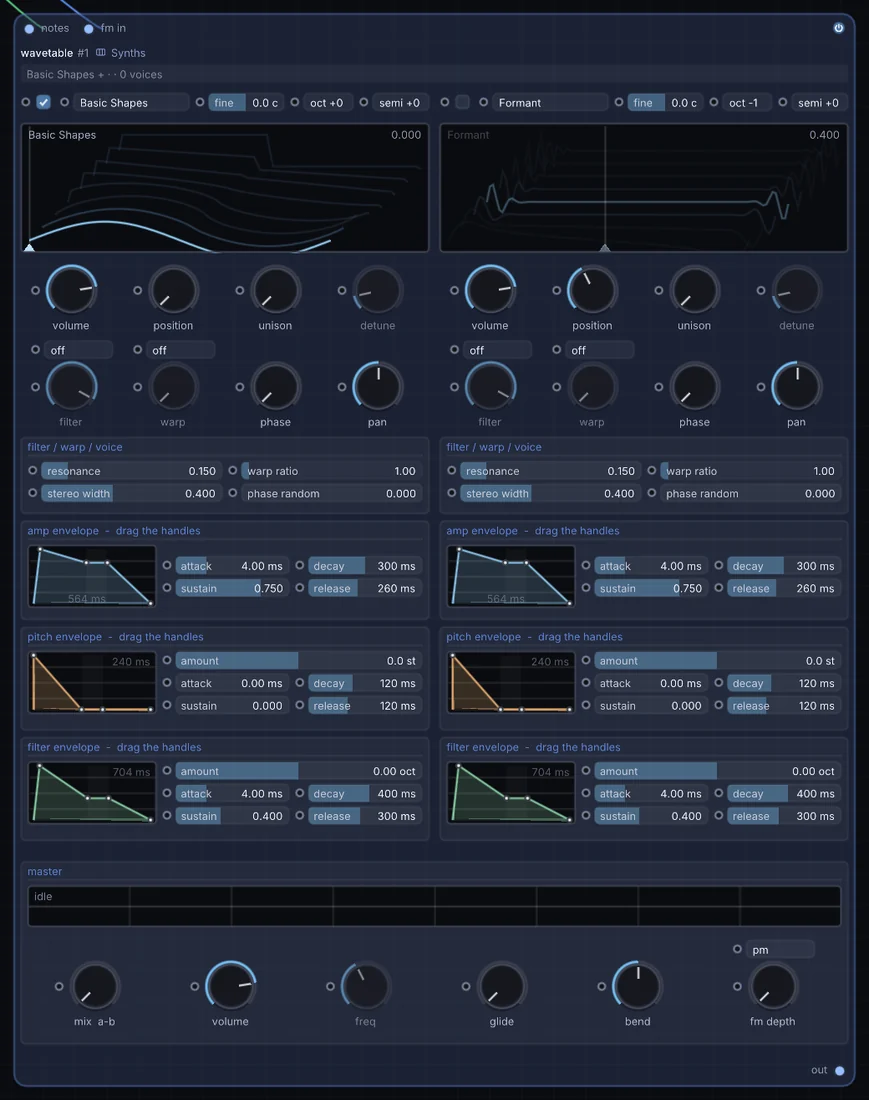Click oscillator A amp envelope graph
869x1100 pixels.
click(92, 577)
